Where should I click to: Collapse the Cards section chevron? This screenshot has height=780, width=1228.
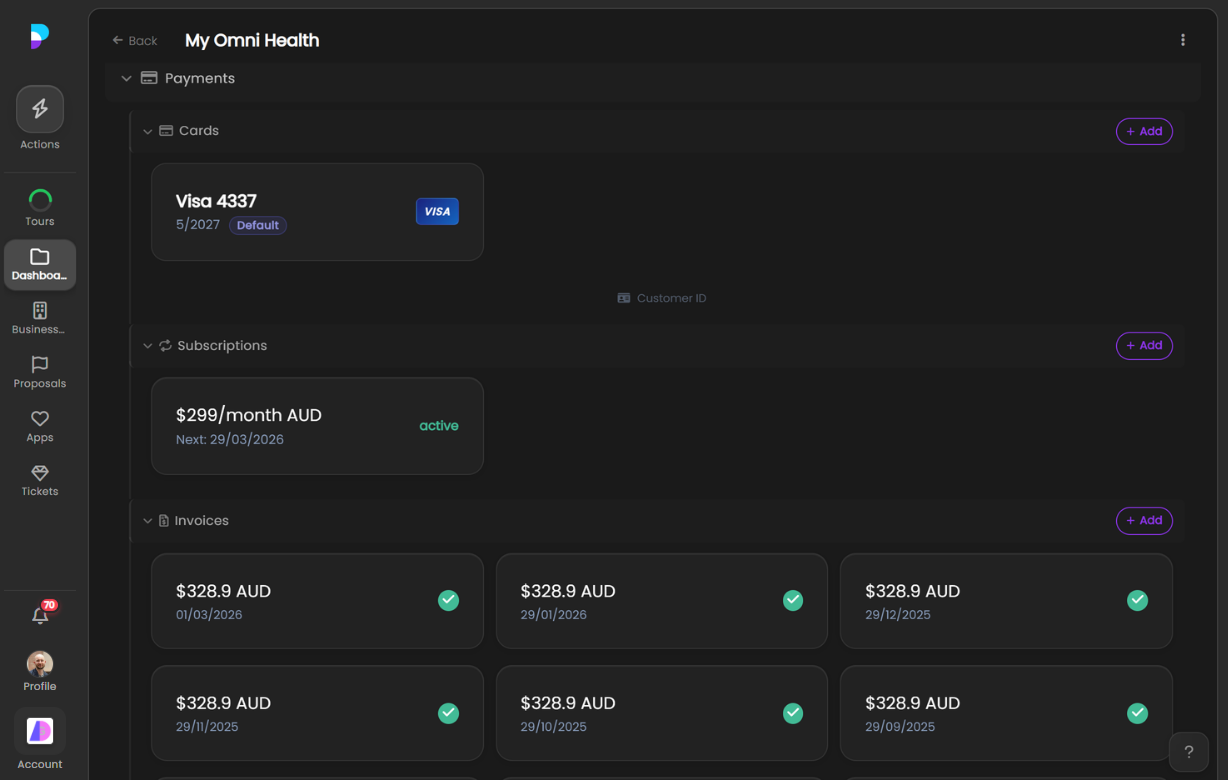click(148, 131)
